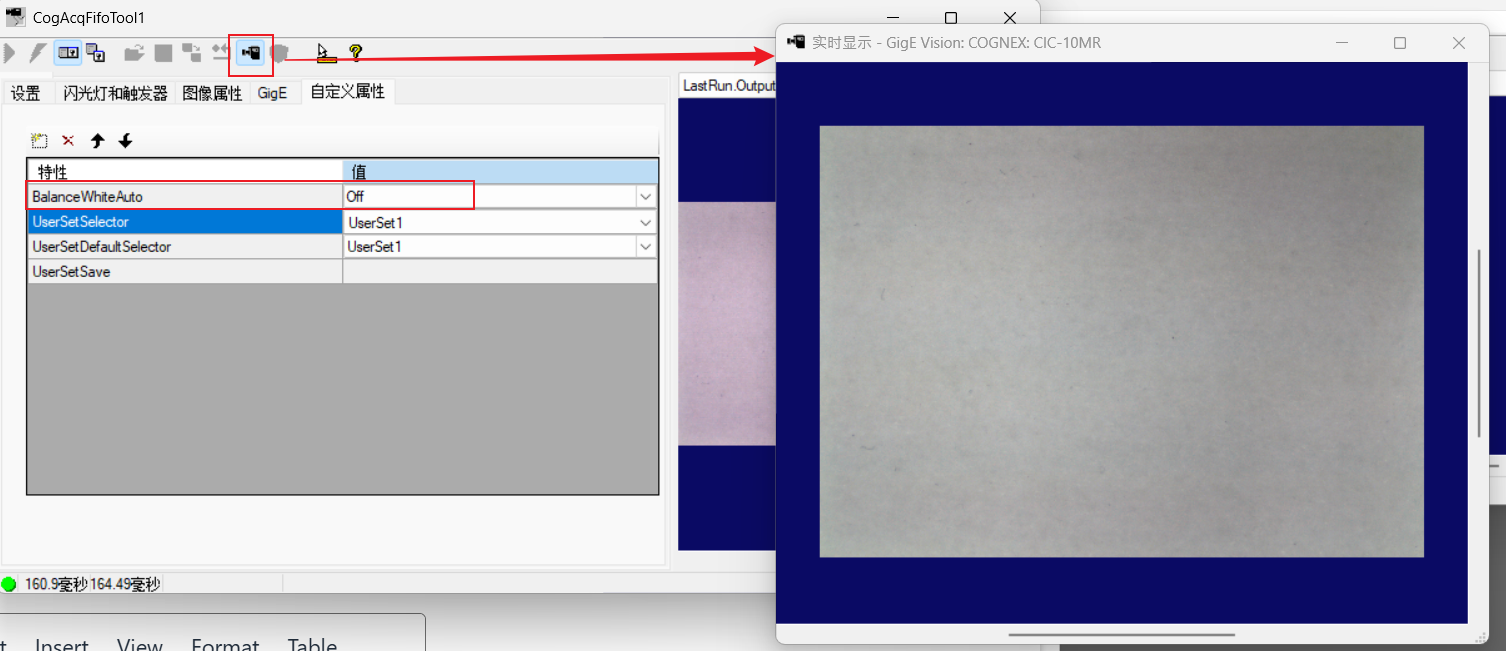Click UserSetSelector's UserSet1 value field
Image resolution: width=1506 pixels, height=651 pixels.
point(489,222)
